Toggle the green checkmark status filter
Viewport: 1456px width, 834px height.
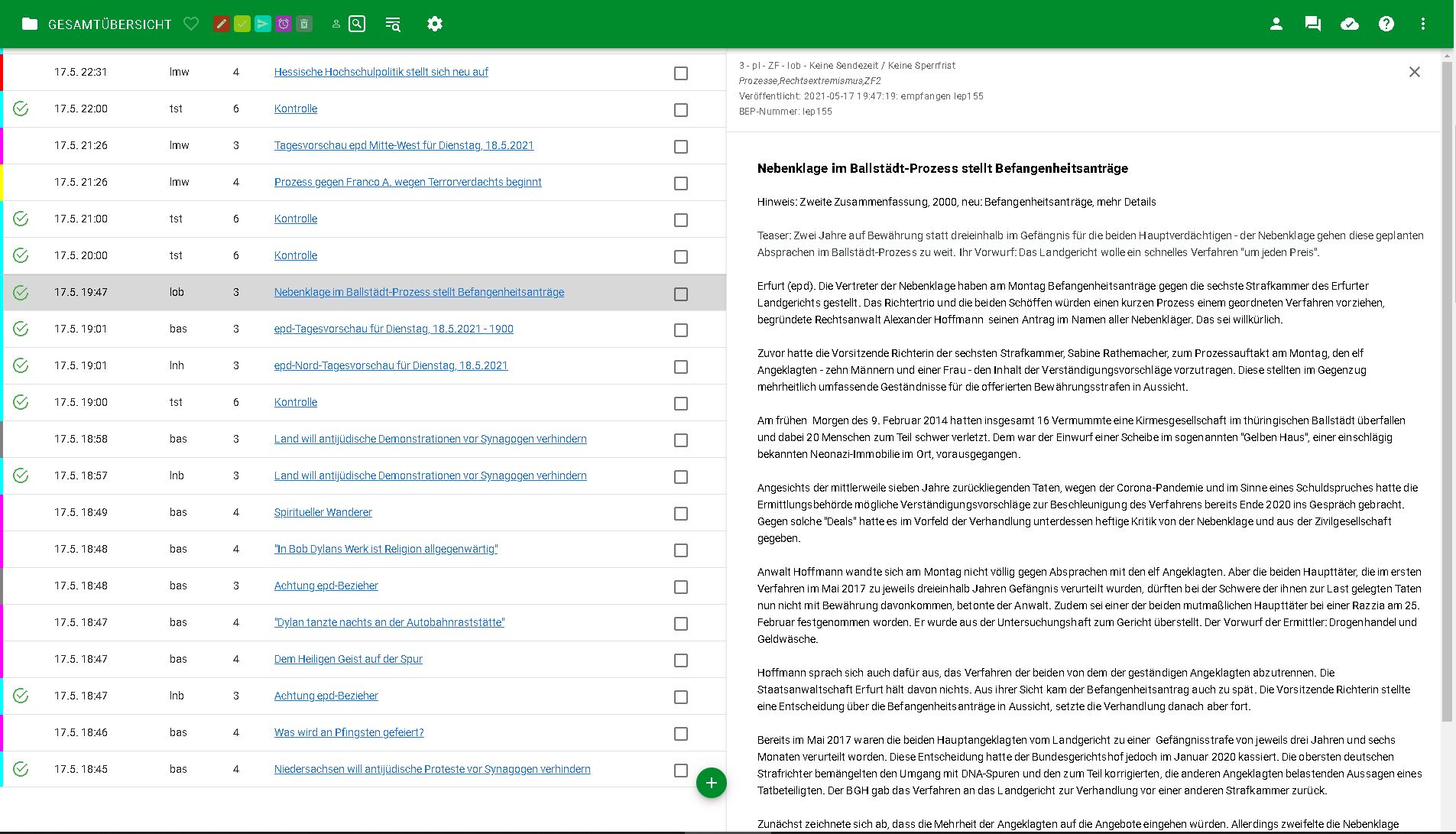tap(242, 24)
